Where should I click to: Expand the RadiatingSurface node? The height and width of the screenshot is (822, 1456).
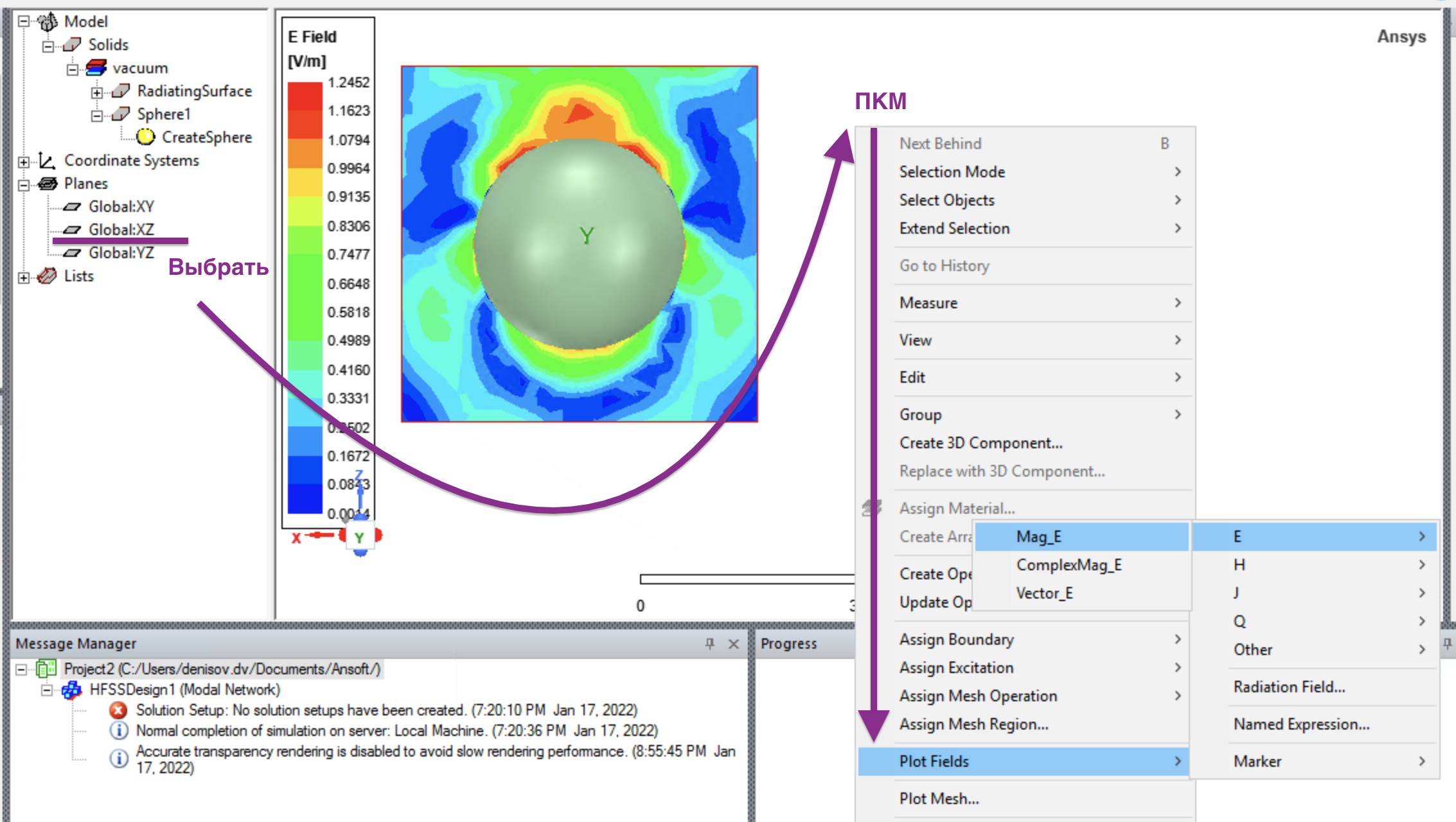[96, 92]
